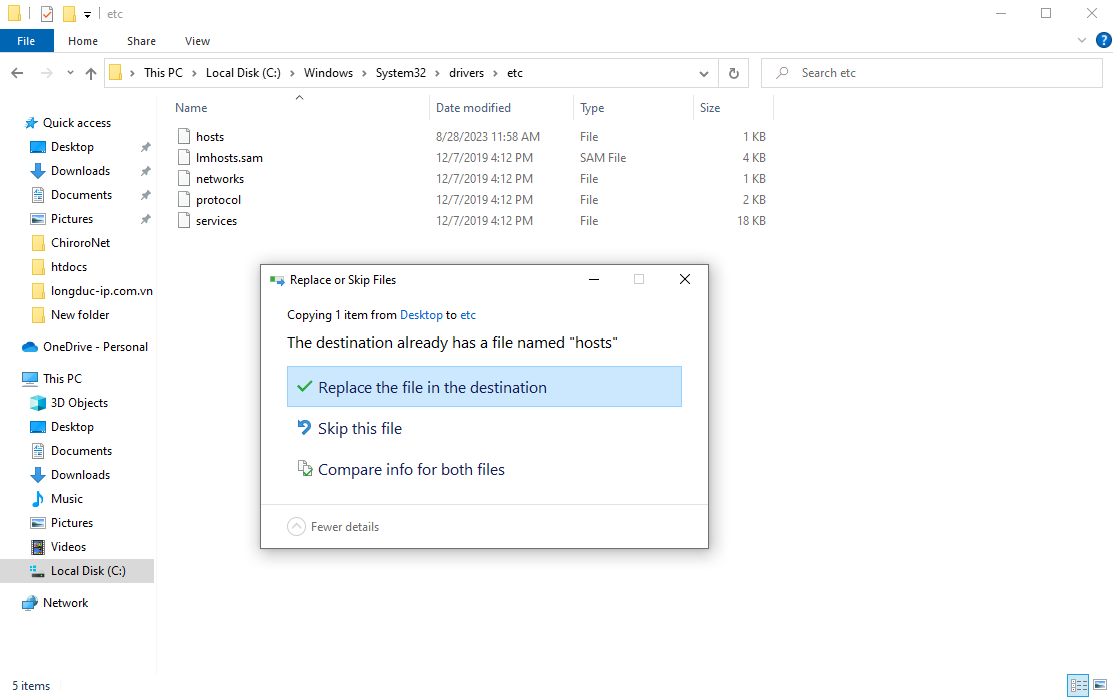Screen dimensions: 1113x697
Task: Expand the ribbon with chevron arrow
Action: (1081, 41)
